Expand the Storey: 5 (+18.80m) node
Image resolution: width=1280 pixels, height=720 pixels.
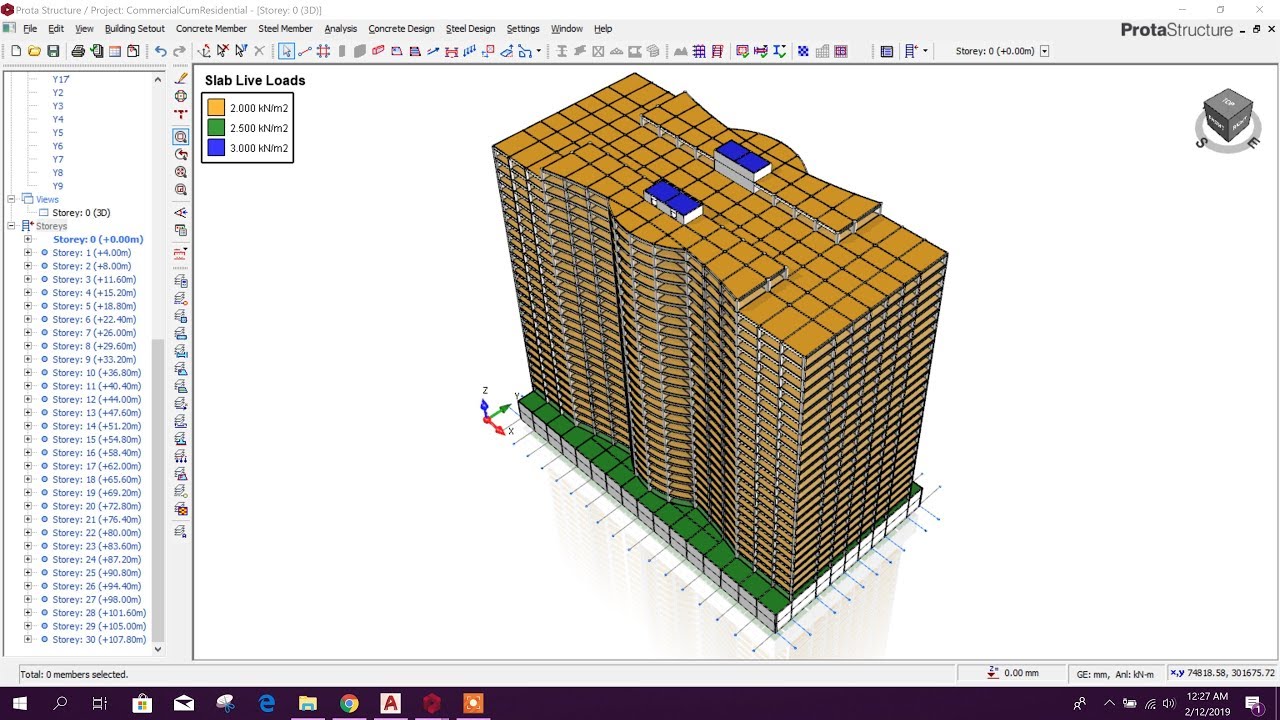tap(28, 305)
